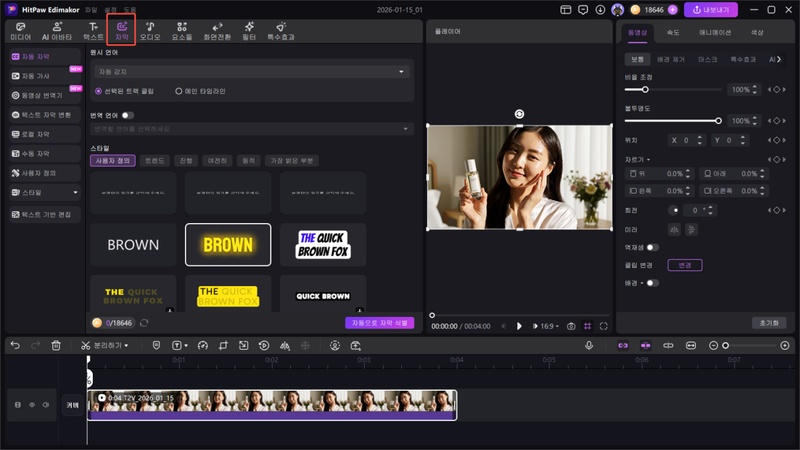Toggle track mute icon in track header
This screenshot has width=800, height=450.
(46, 405)
